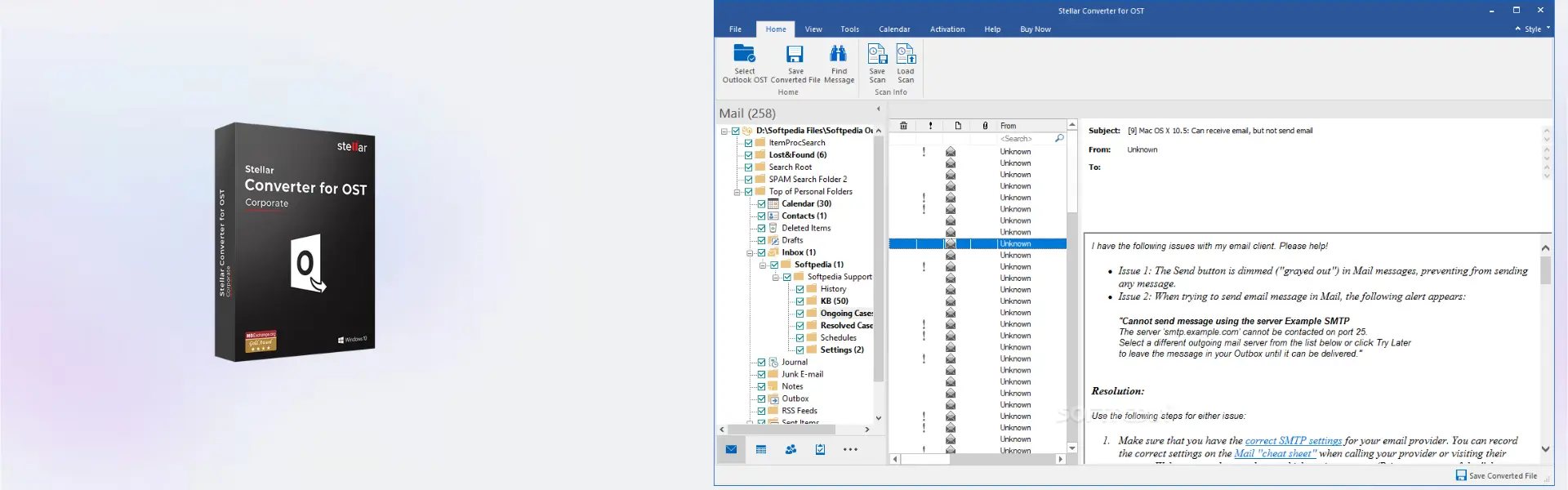Collapse the Top of Personal Folders node
Image resolution: width=1568 pixels, height=490 pixels.
pos(737,192)
